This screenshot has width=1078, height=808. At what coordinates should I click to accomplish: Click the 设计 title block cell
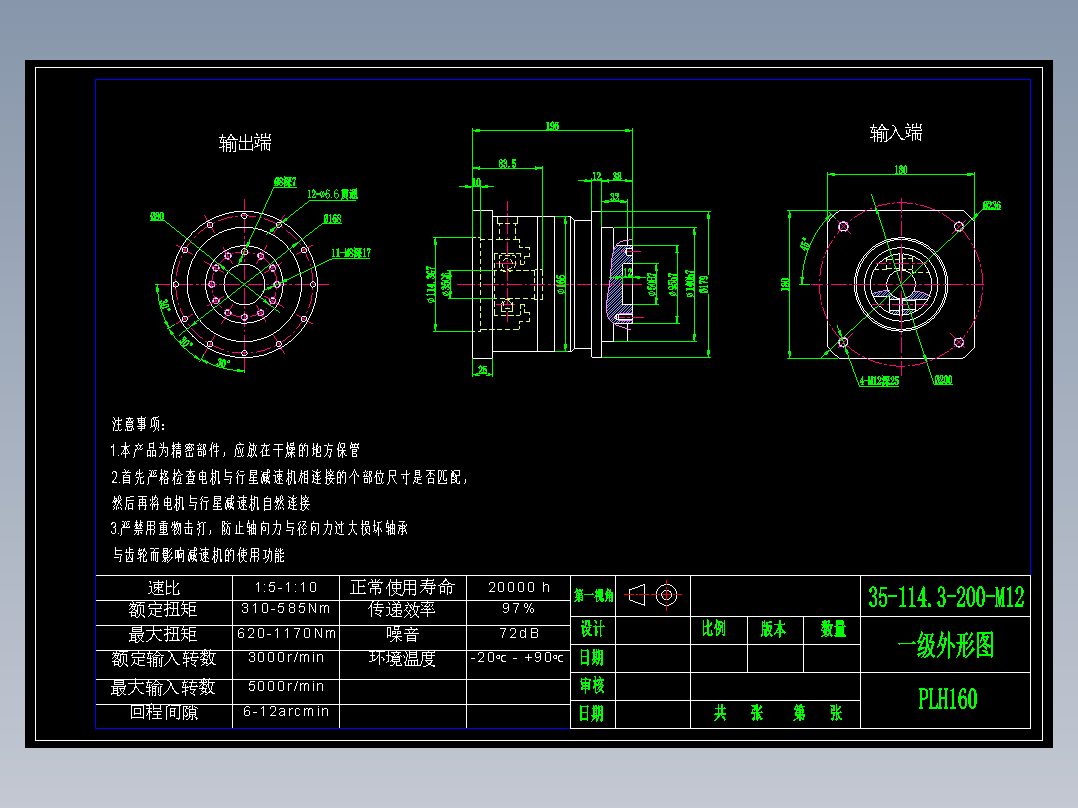[x=592, y=629]
